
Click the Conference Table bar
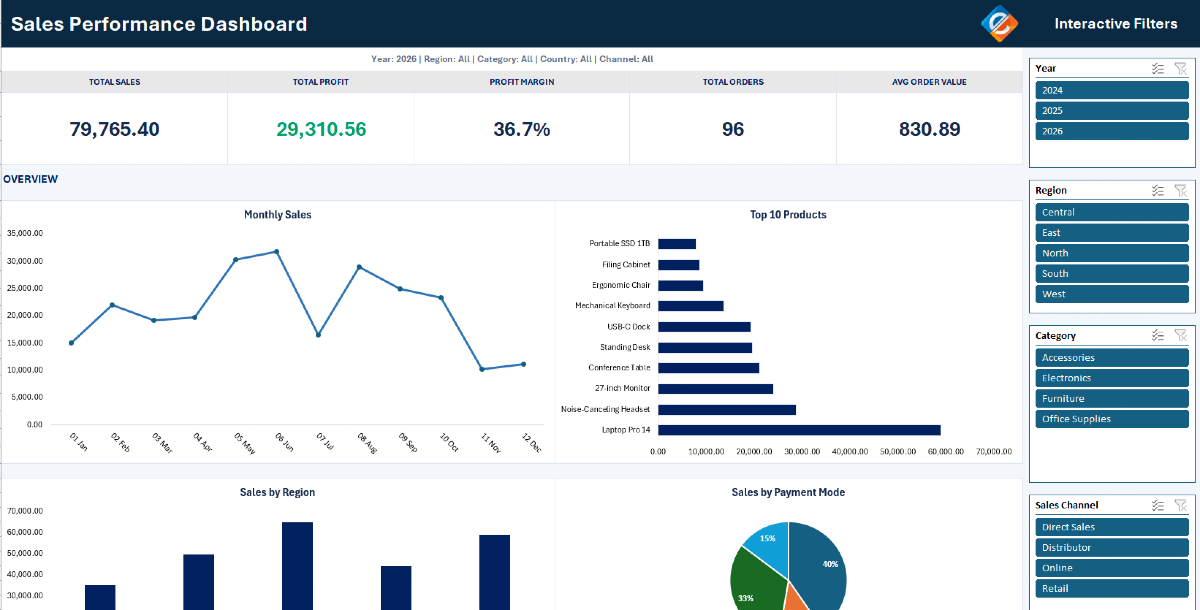pos(708,368)
